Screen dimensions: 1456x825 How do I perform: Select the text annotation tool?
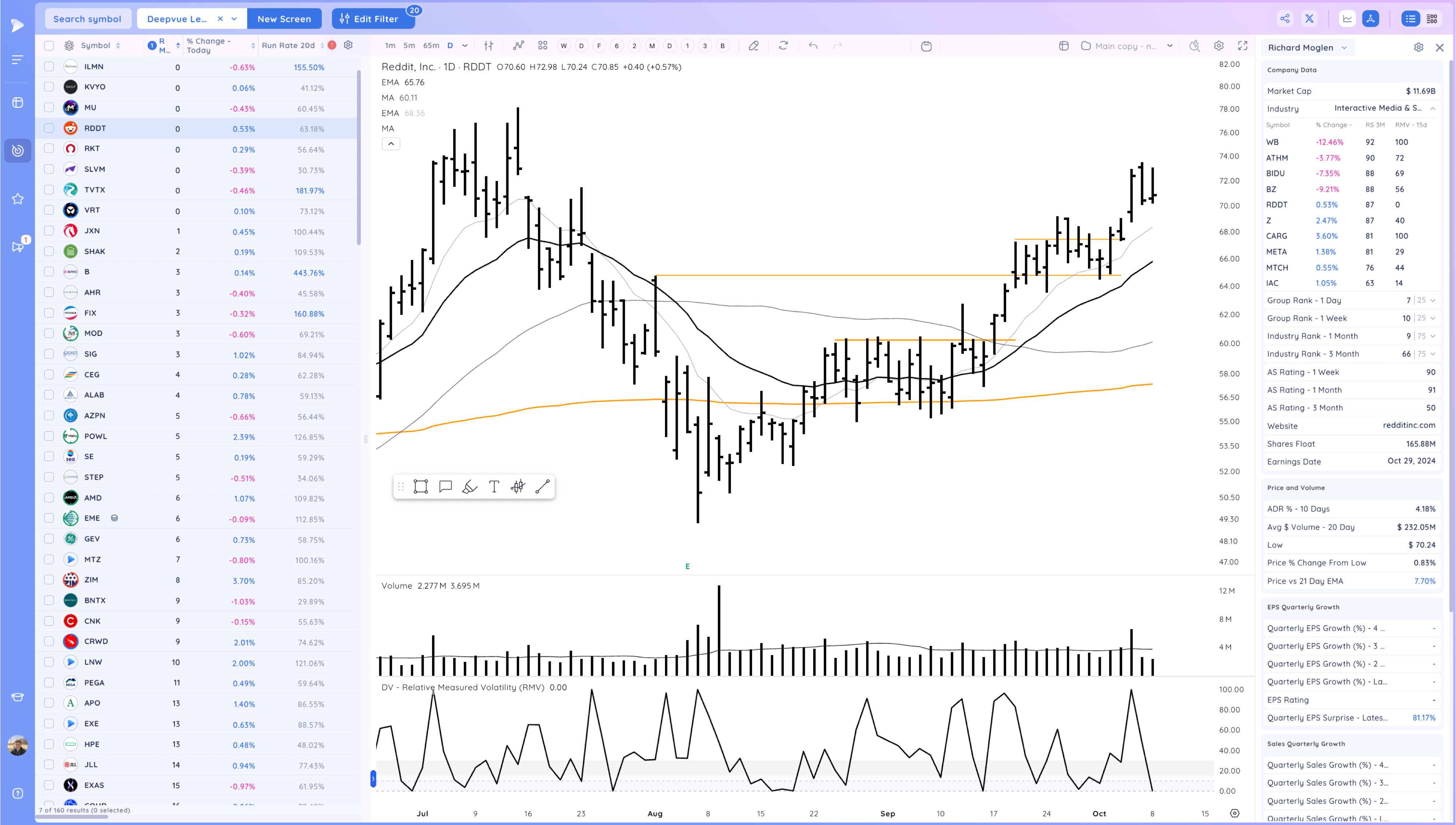[x=494, y=487]
